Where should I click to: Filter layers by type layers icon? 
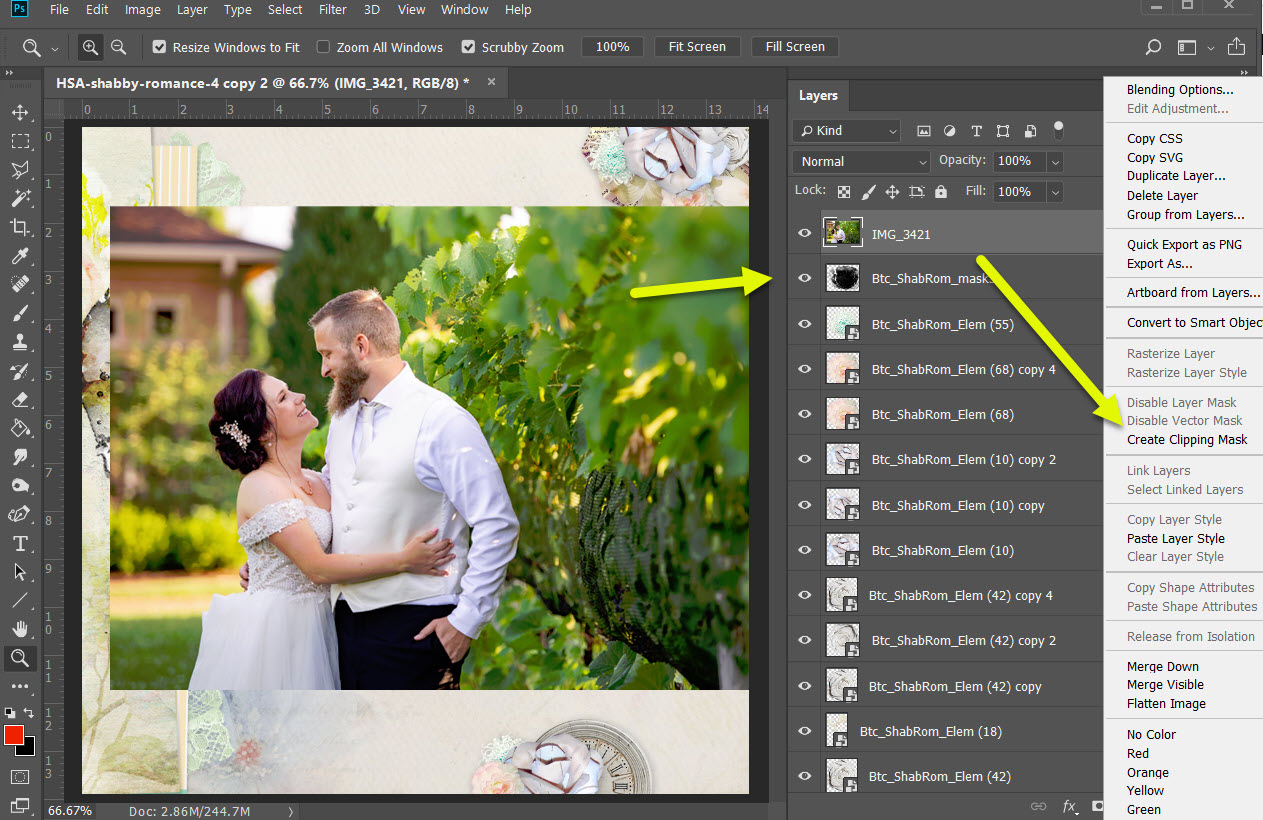click(976, 131)
